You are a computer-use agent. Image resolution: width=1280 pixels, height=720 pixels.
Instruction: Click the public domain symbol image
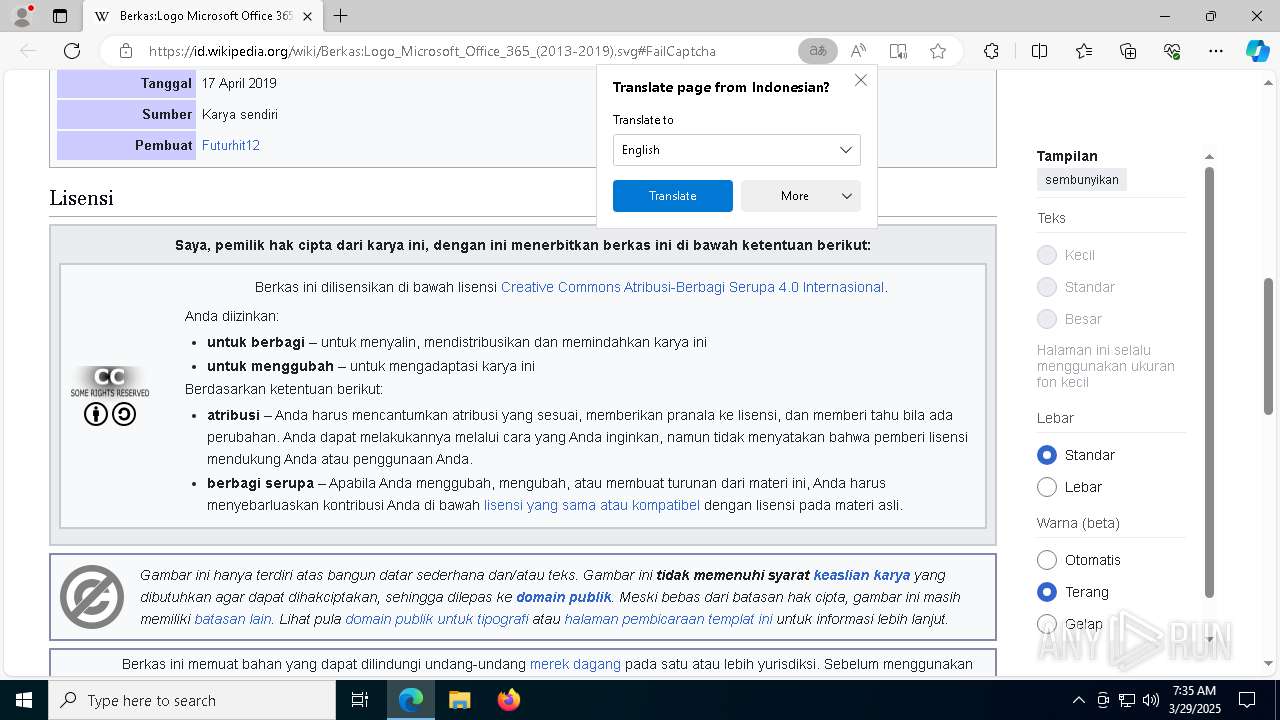92,597
